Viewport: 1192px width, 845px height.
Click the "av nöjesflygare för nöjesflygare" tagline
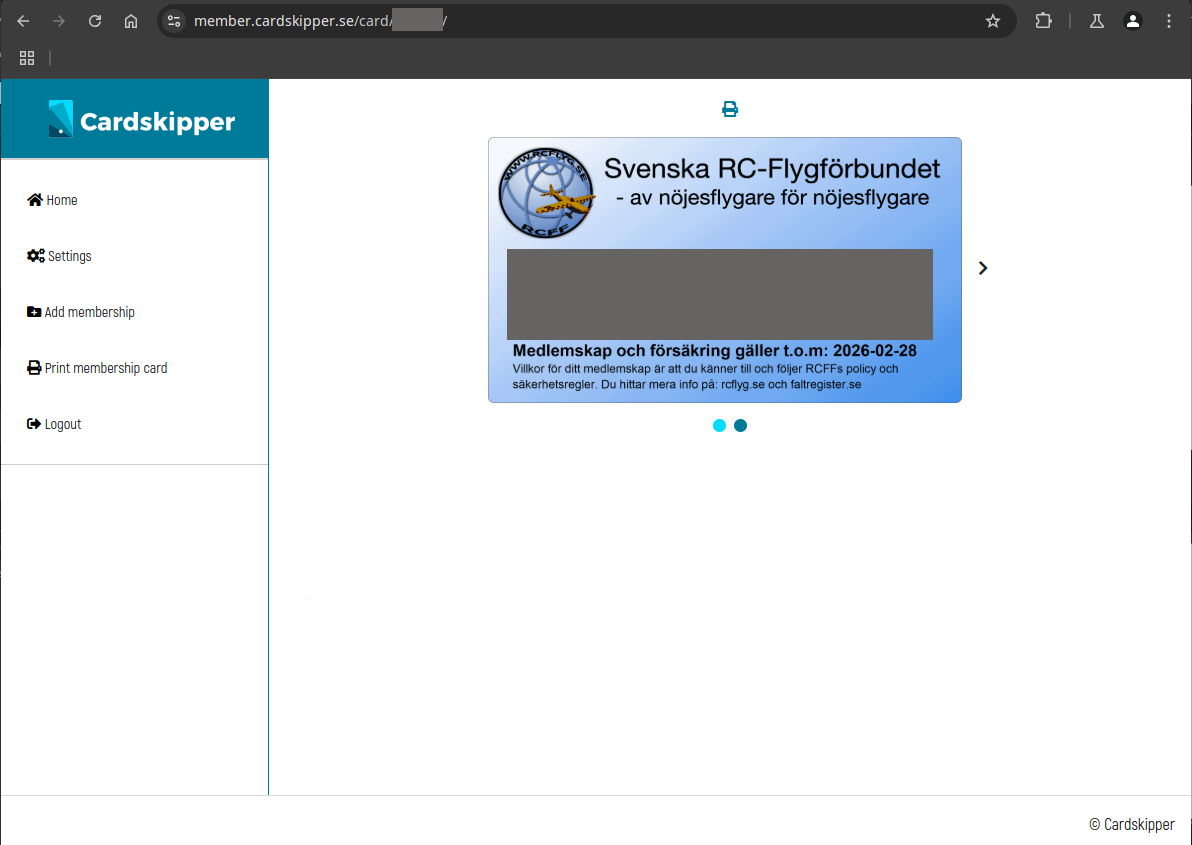pyautogui.click(x=772, y=198)
